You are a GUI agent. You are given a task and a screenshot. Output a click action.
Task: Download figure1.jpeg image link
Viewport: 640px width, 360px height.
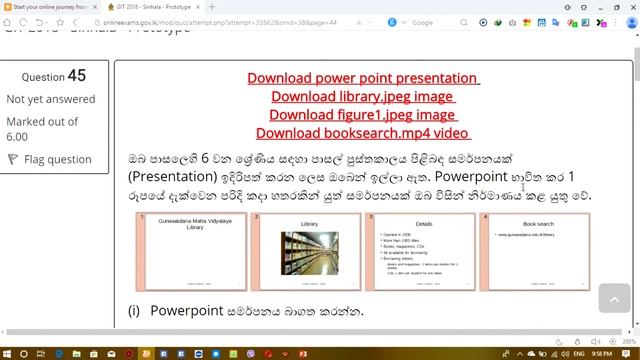pos(363,115)
